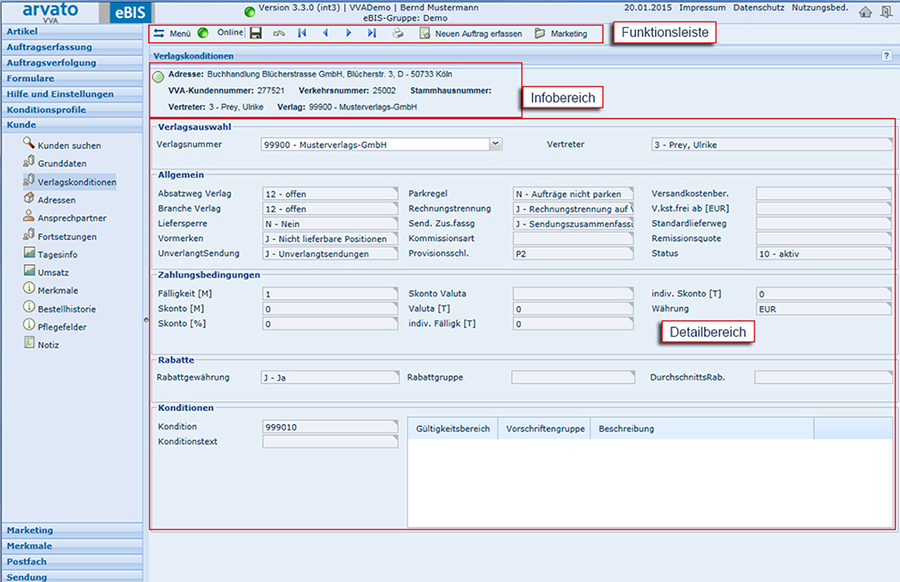Open the Impressum link

pos(702,7)
